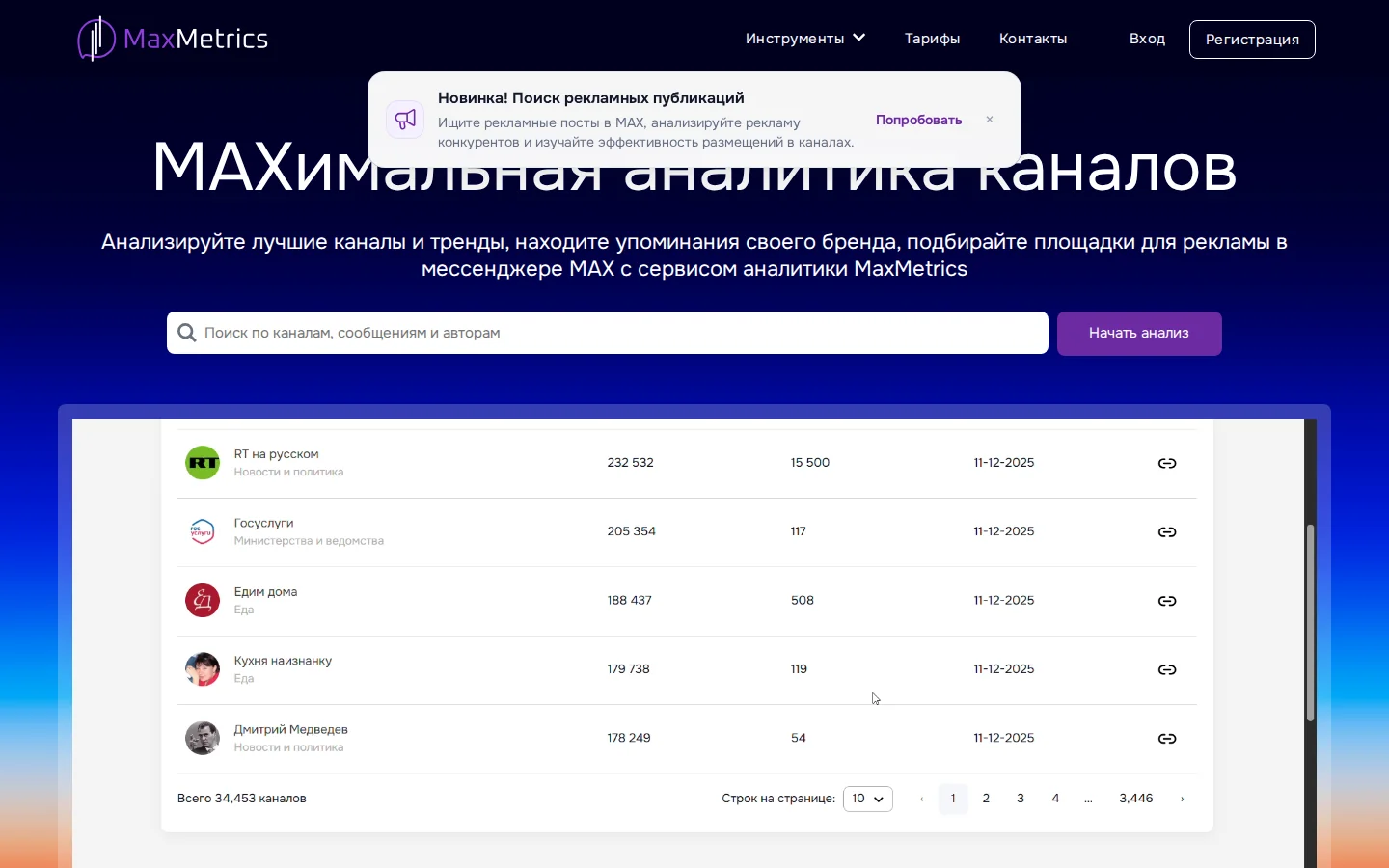The height and width of the screenshot is (868, 1389).
Task: Open the link icon for Госуслуги
Action: tap(1167, 532)
